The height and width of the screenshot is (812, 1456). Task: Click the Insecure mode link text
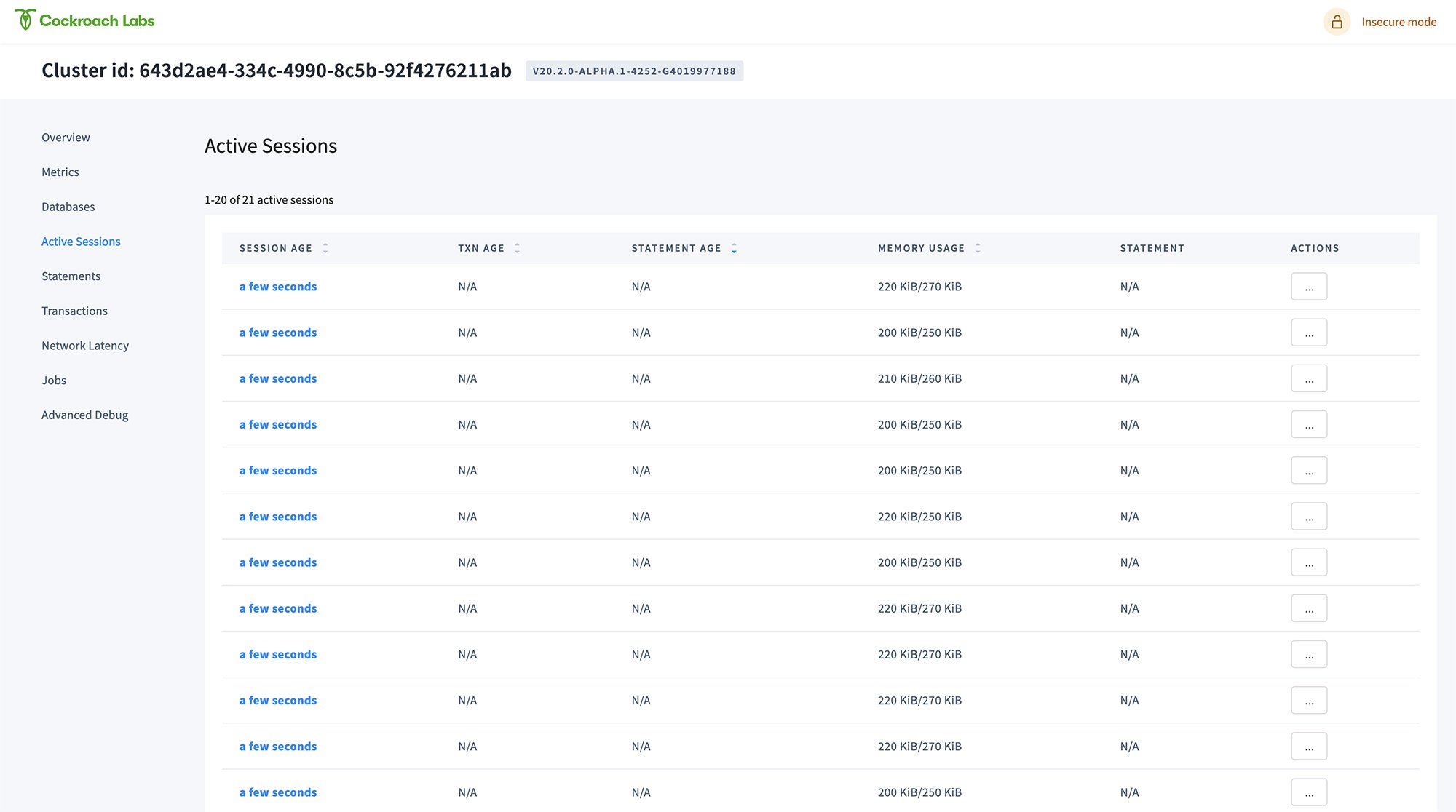[x=1398, y=22]
